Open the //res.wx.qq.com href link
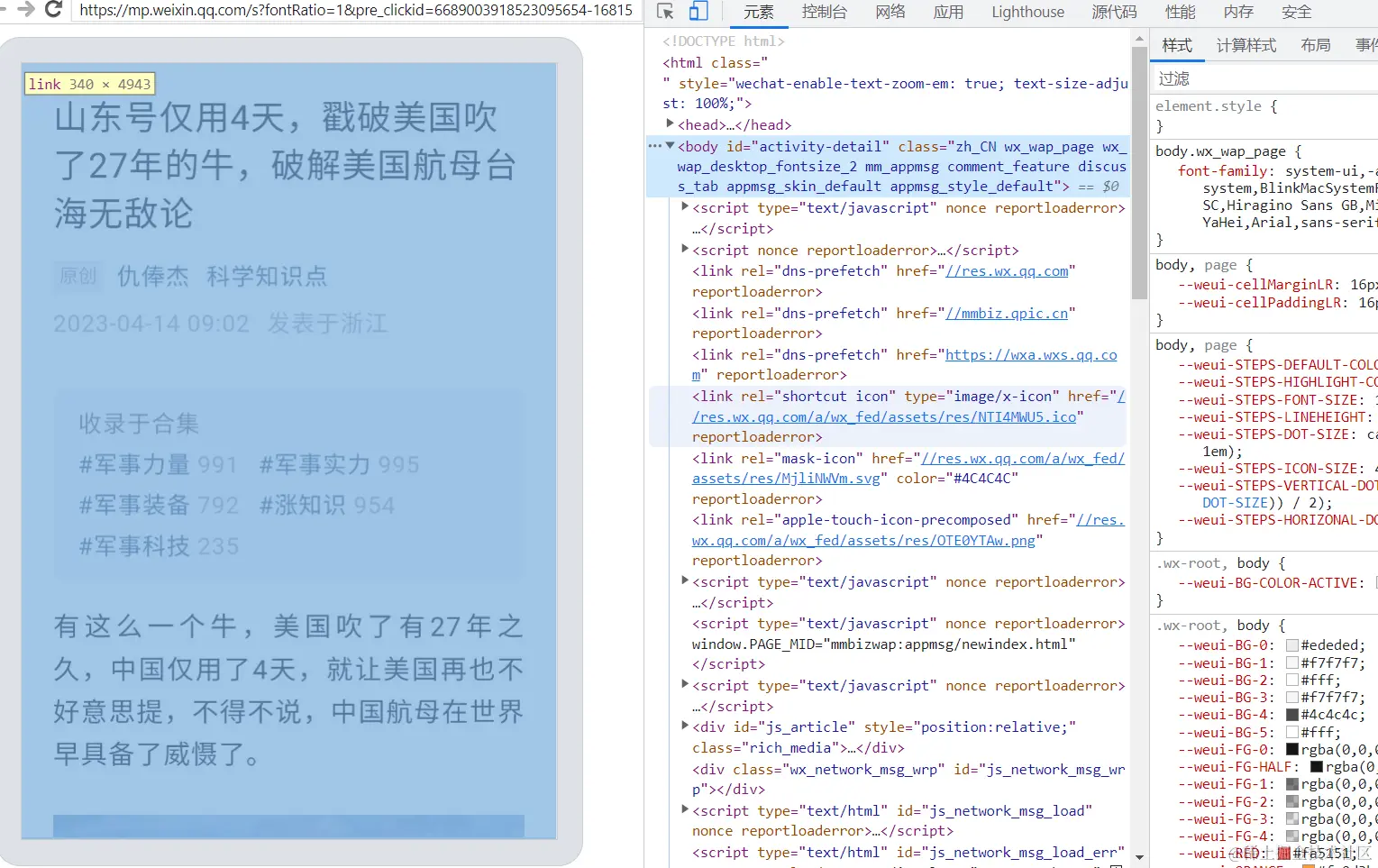 point(1007,271)
